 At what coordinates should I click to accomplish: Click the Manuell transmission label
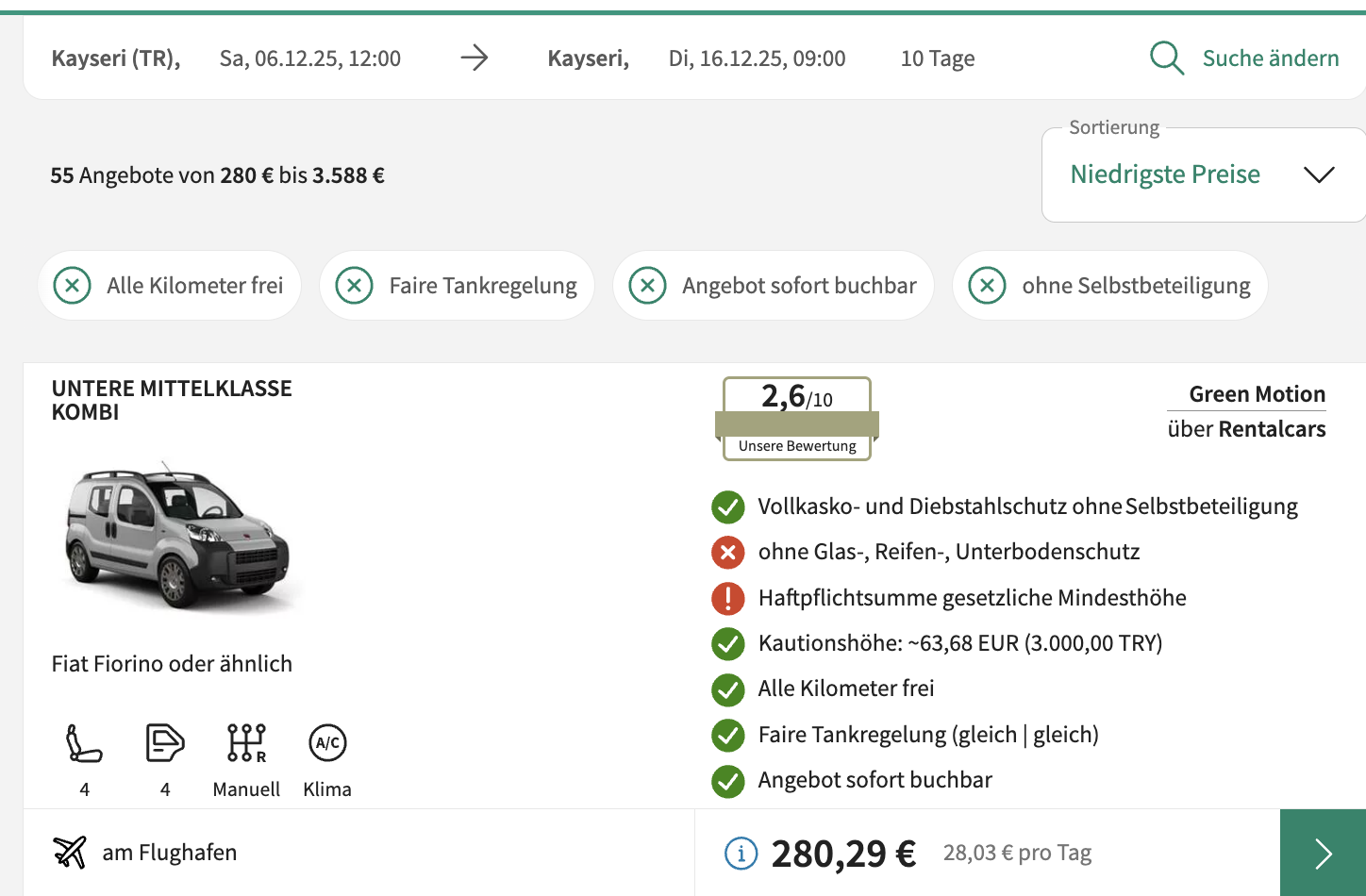click(246, 789)
